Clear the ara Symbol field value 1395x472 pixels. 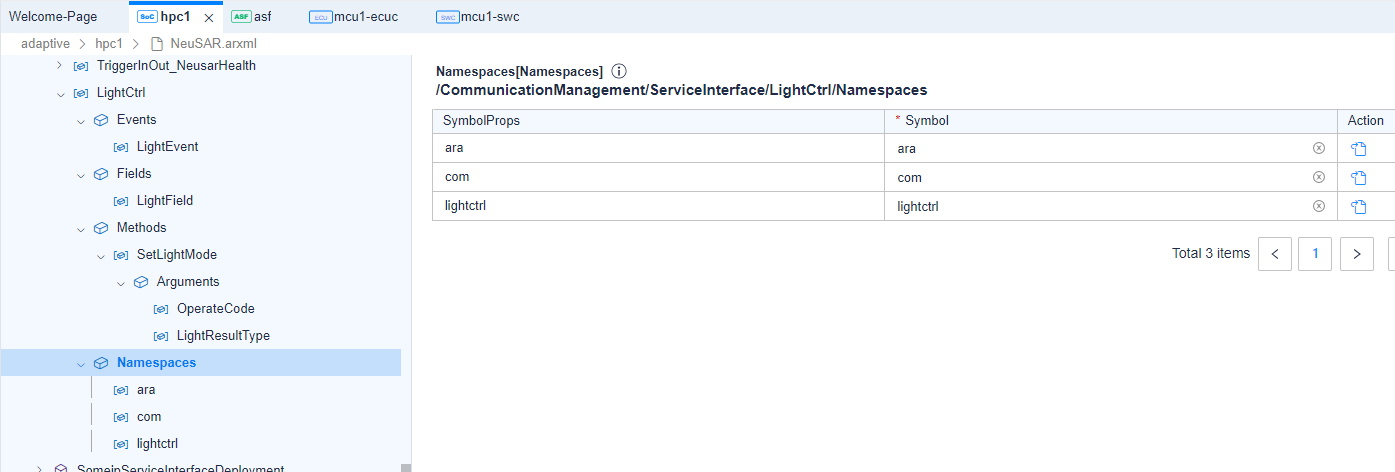[1319, 148]
